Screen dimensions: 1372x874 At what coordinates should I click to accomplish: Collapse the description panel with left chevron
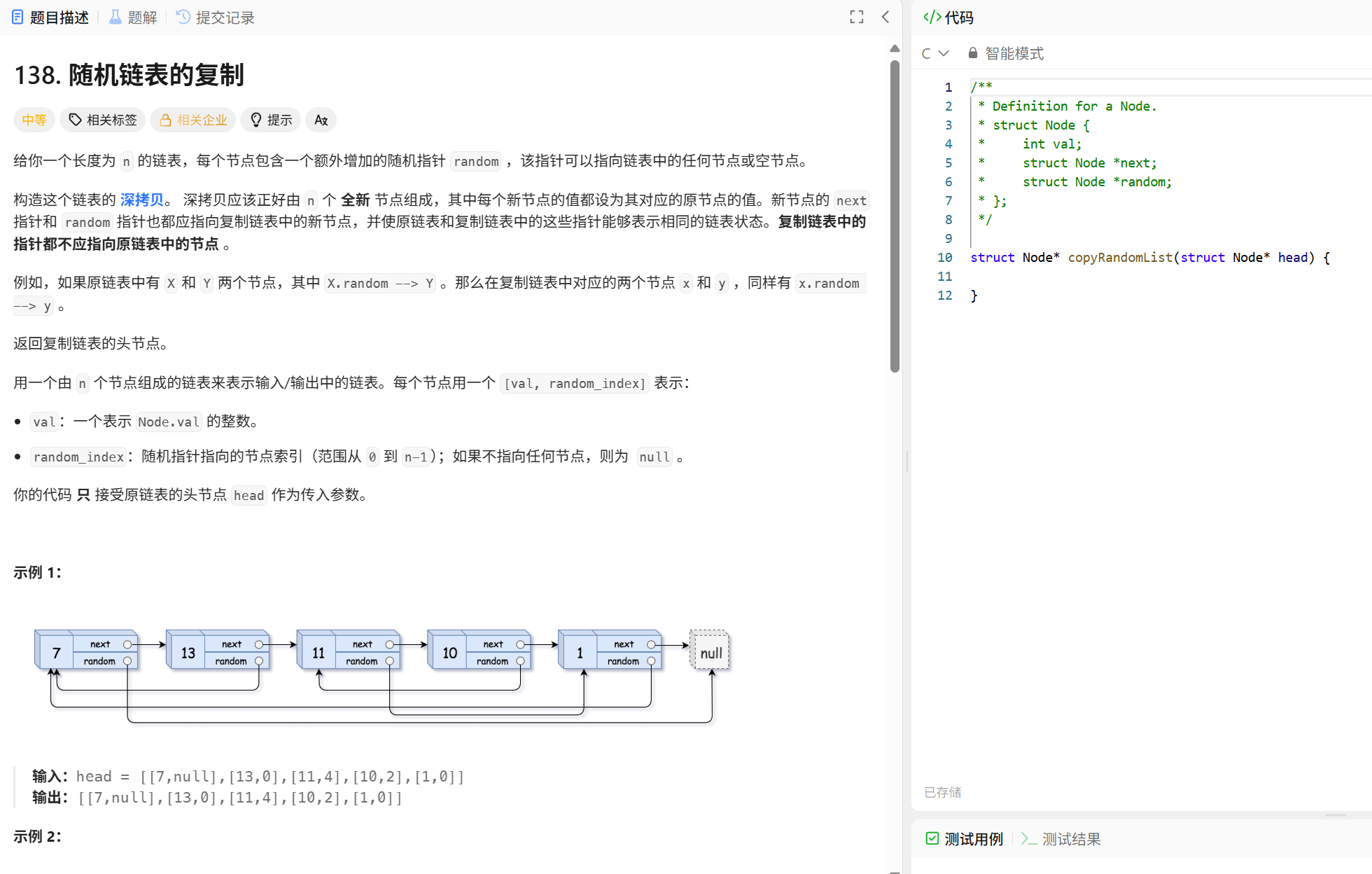885,17
